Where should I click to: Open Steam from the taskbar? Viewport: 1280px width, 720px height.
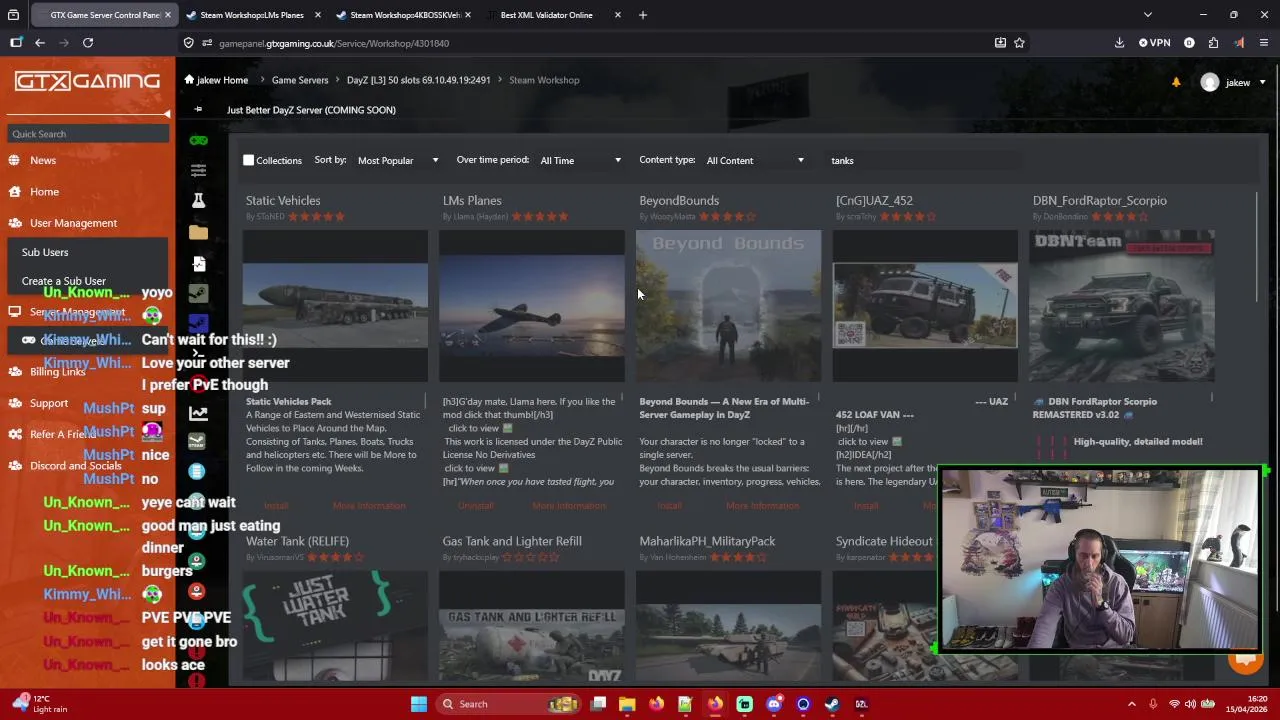[832, 704]
